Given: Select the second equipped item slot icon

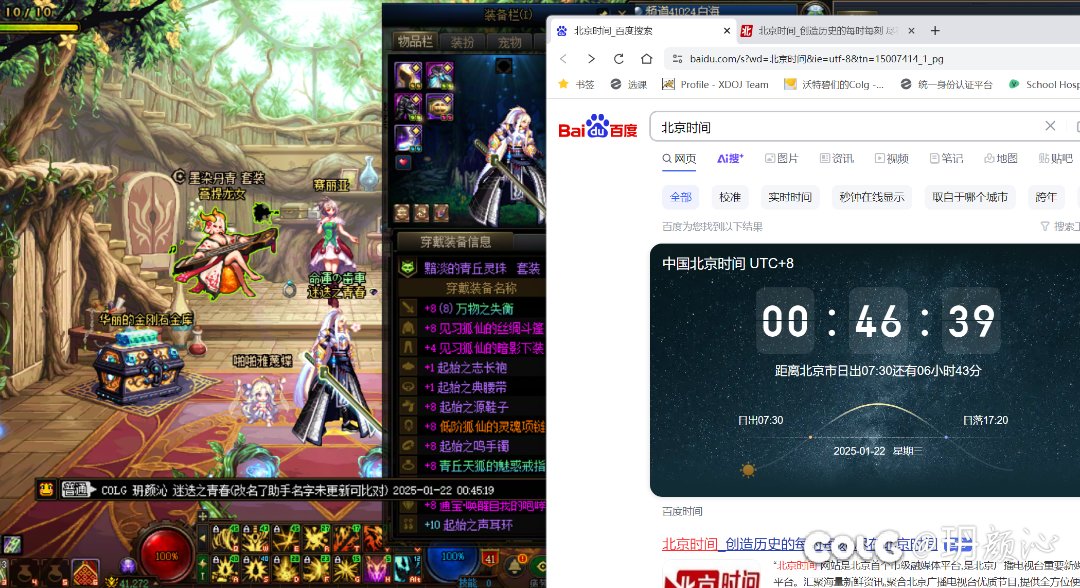Looking at the screenshot, I should [x=439, y=76].
